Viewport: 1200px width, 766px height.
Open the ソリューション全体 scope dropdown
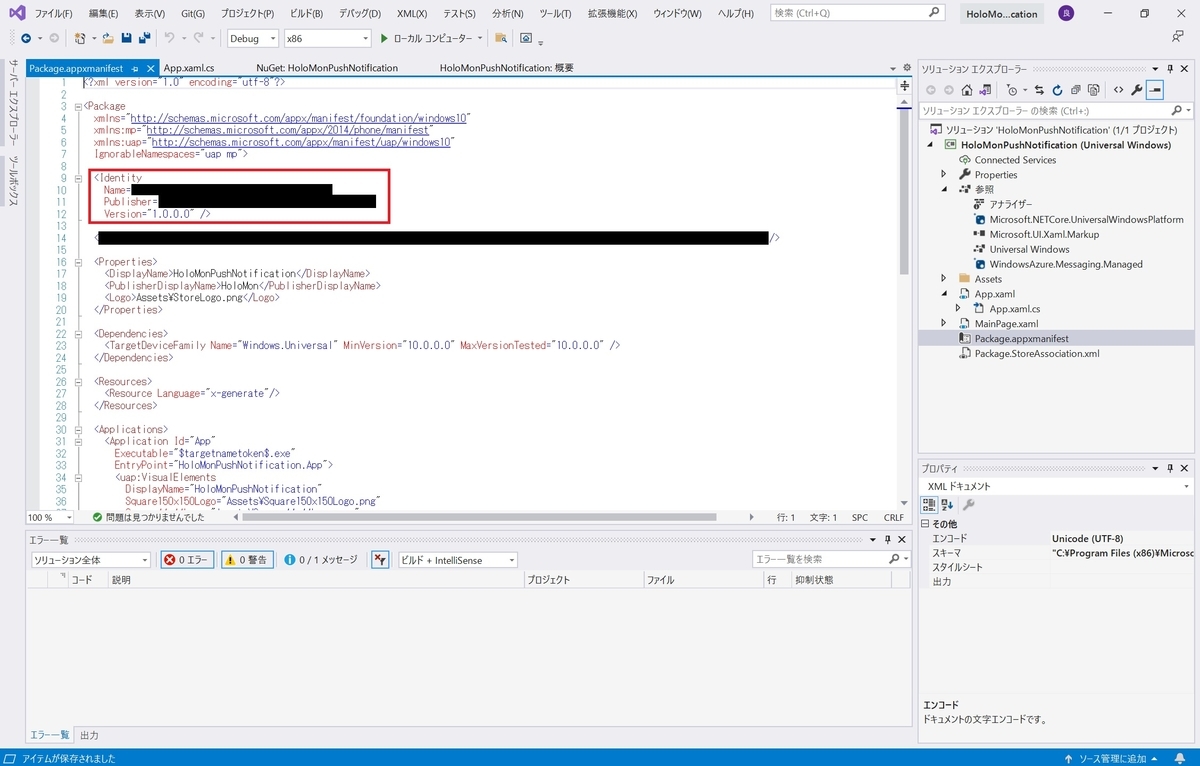point(91,560)
